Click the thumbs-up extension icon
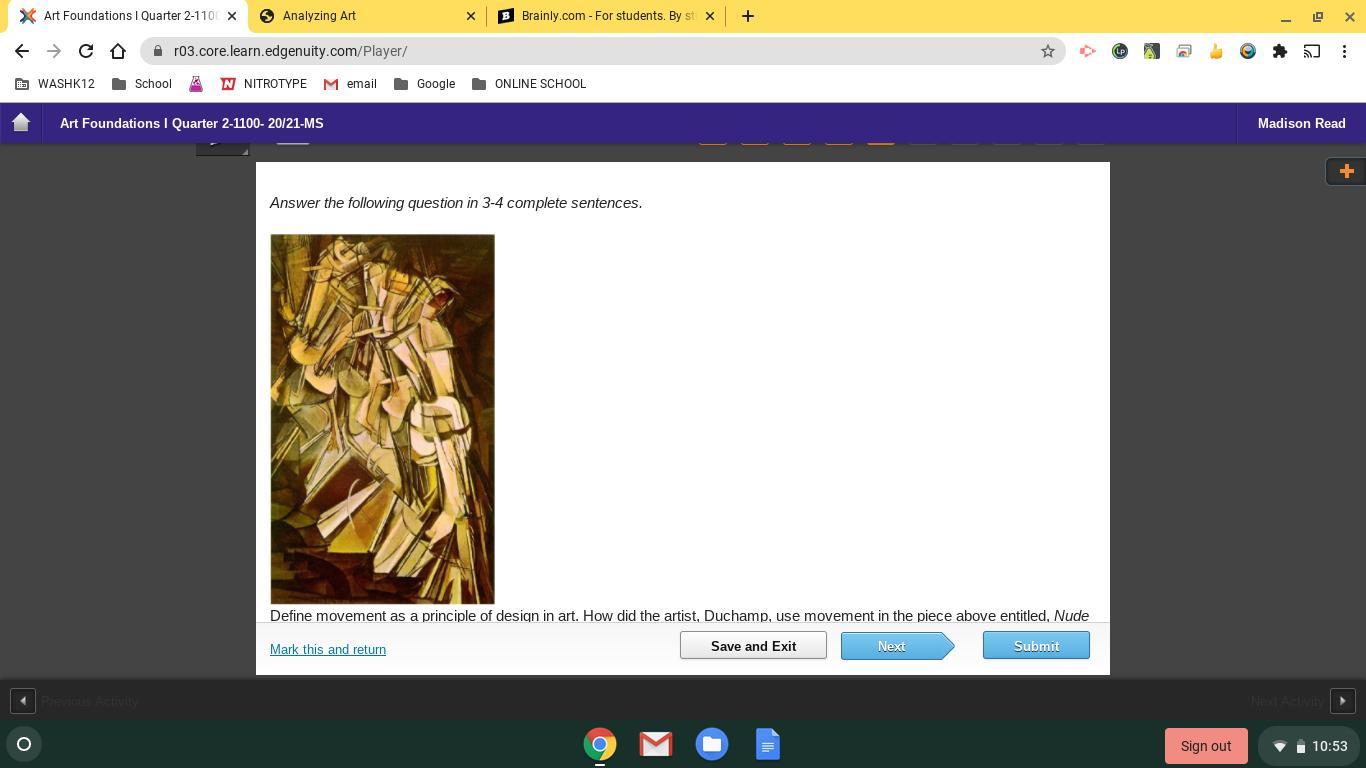 click(1216, 51)
